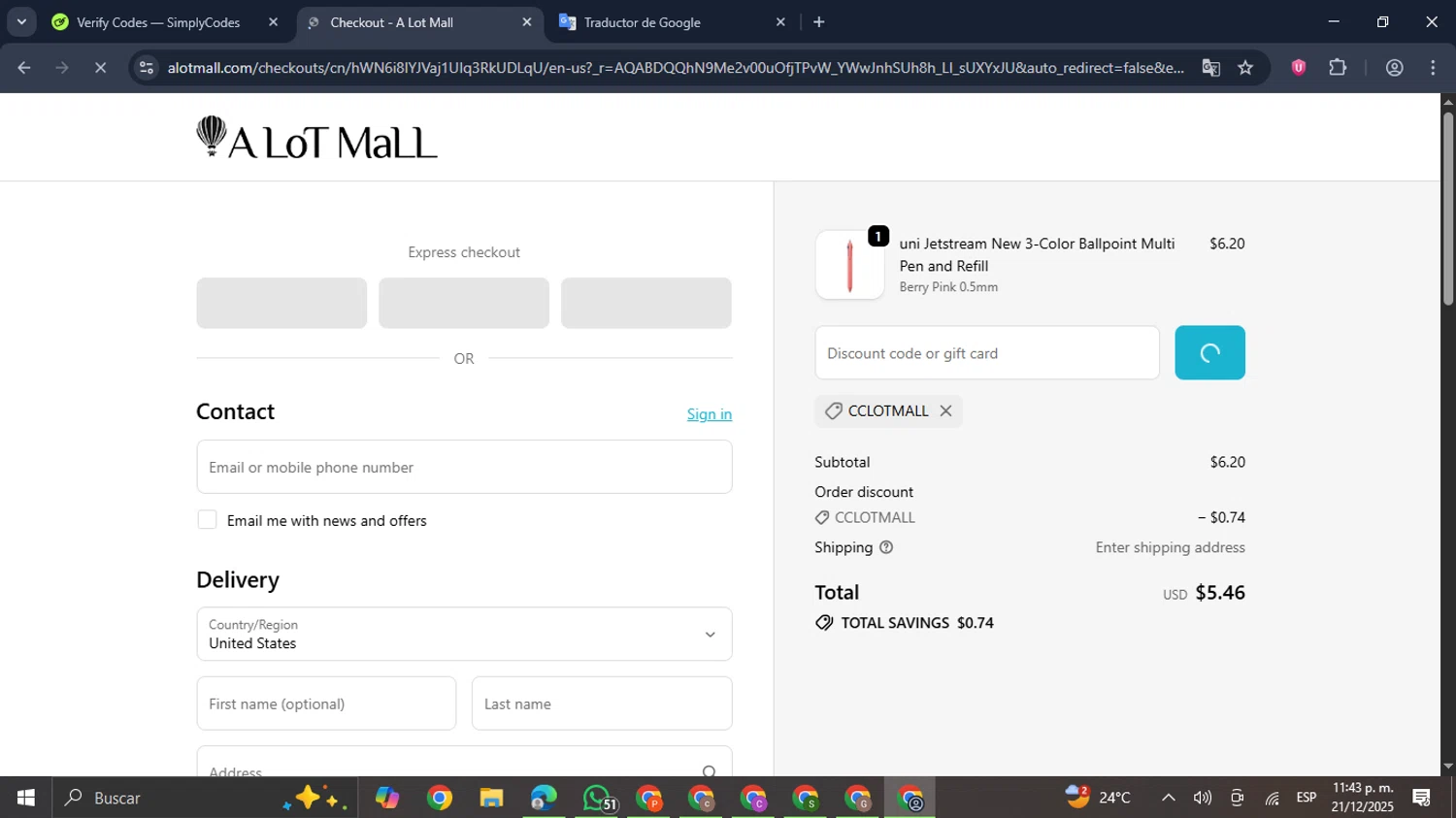Viewport: 1456px width, 818px height.
Task: Stop loading the page in browser toolbar
Action: (100, 68)
